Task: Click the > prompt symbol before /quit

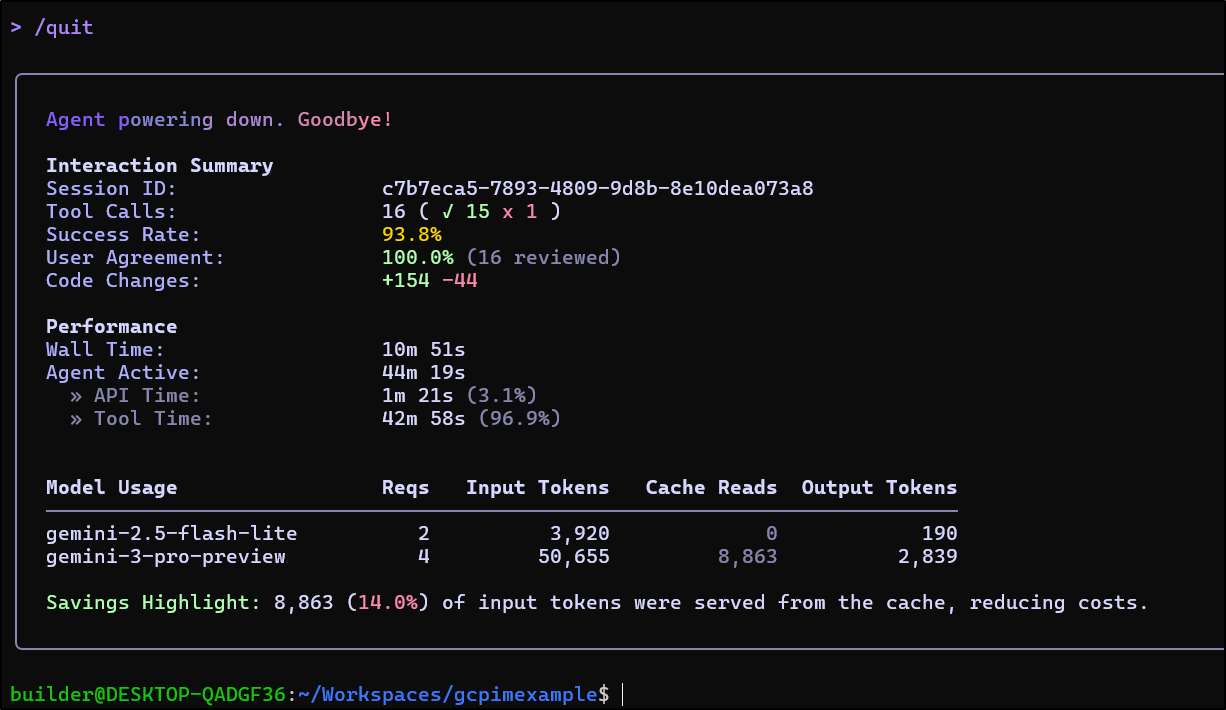Action: point(16,28)
